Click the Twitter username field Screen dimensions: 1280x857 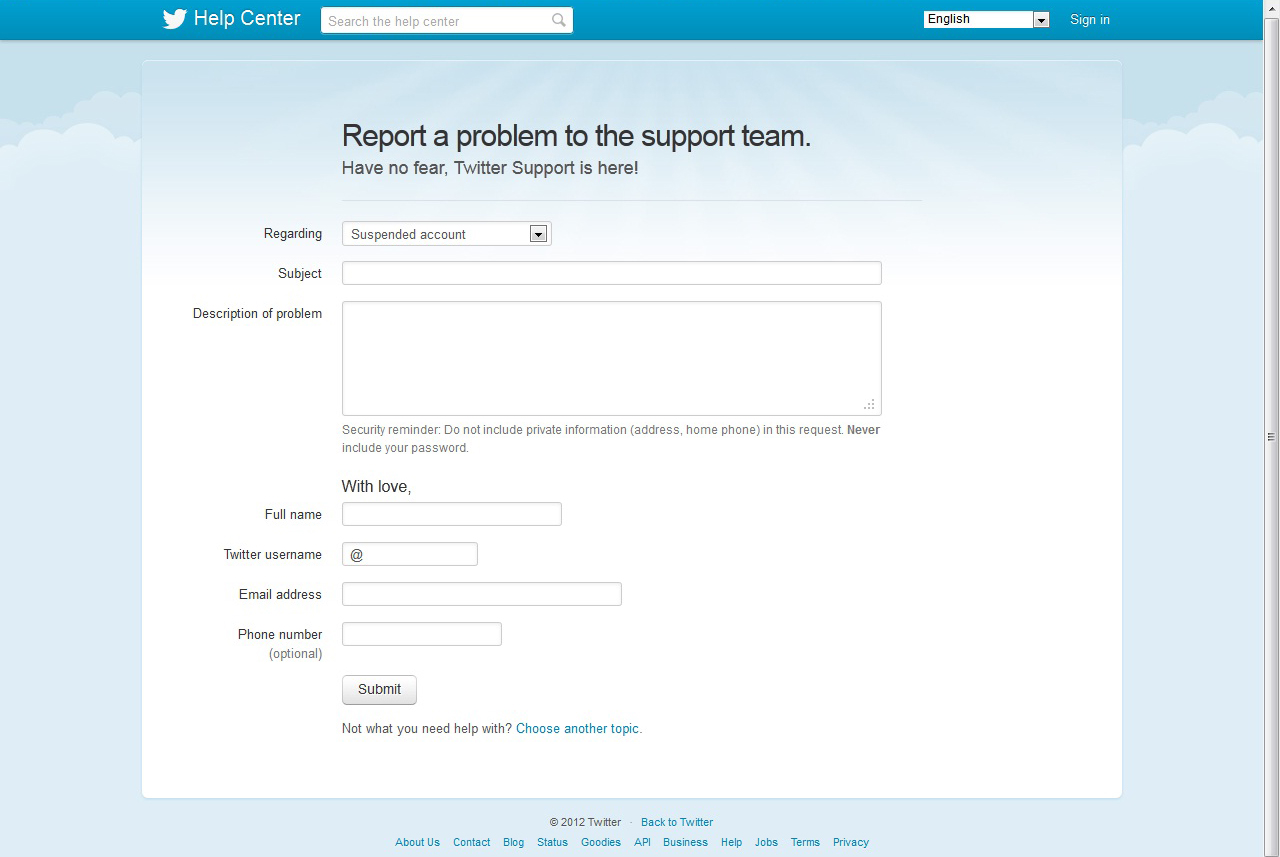click(x=409, y=554)
